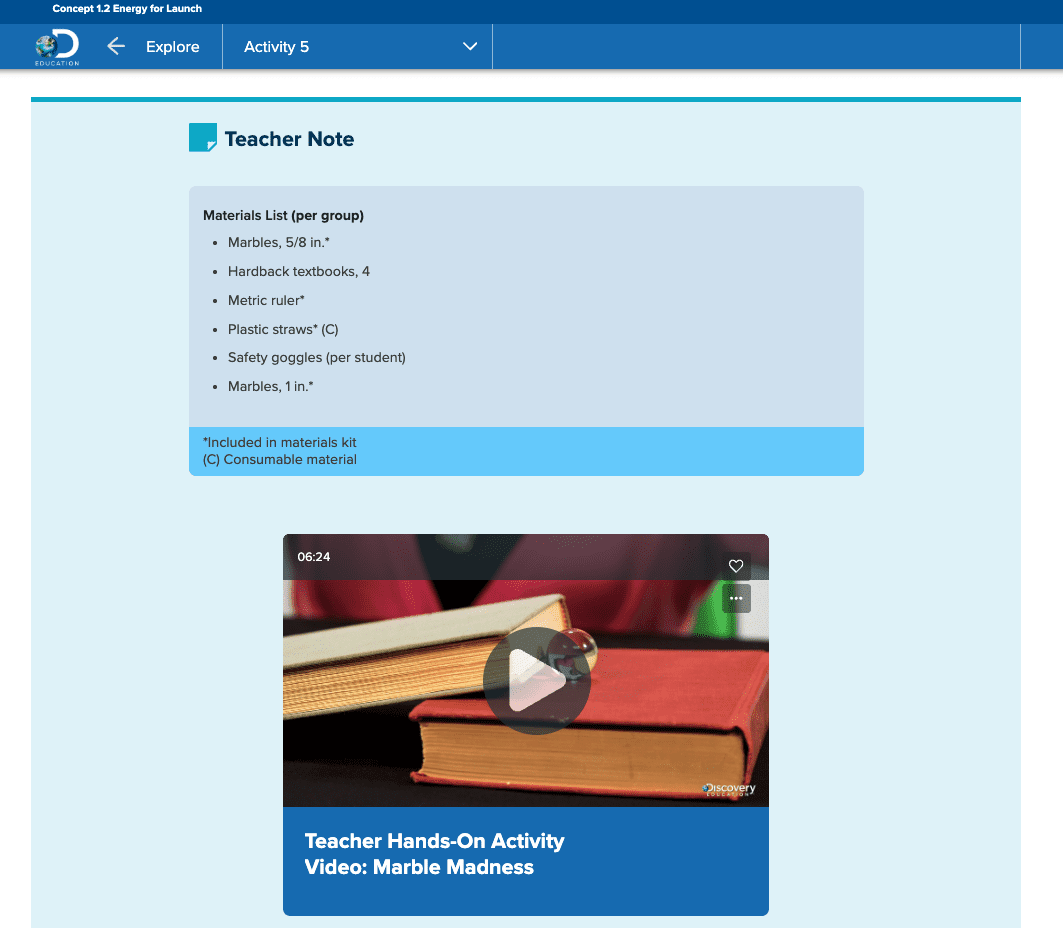Click the back arrow in the navigation bar

coord(116,46)
